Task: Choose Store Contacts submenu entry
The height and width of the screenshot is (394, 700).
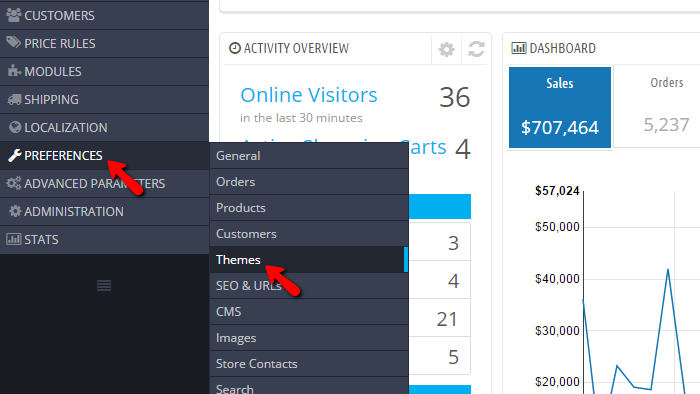Action: pyautogui.click(x=309, y=364)
